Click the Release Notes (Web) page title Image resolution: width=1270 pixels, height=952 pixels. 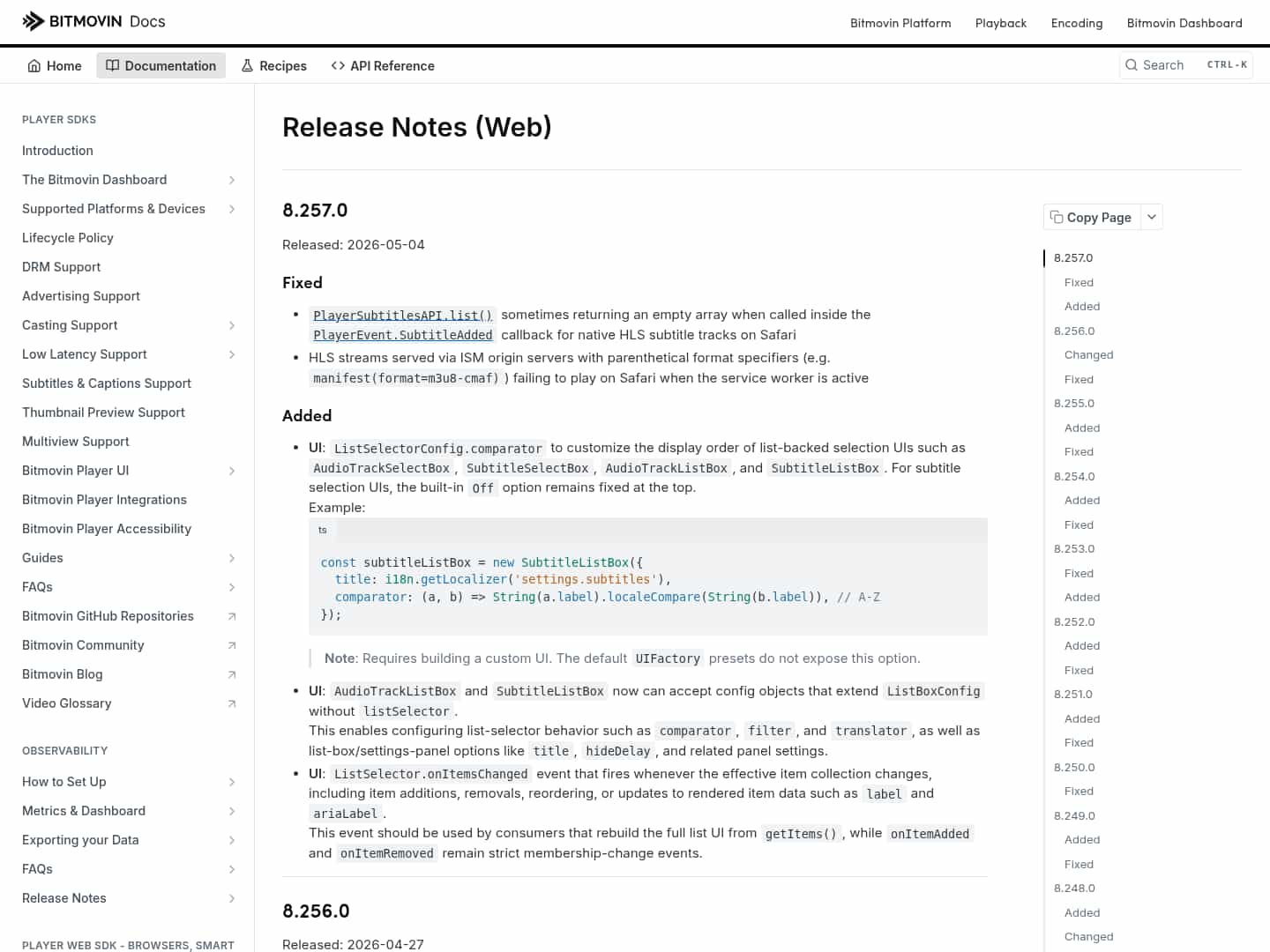[x=417, y=127]
